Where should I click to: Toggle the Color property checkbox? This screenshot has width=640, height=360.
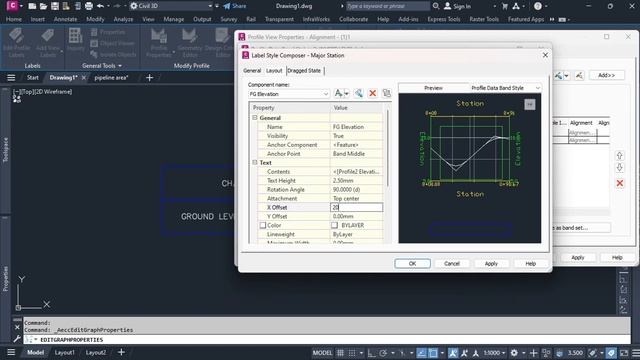click(263, 225)
